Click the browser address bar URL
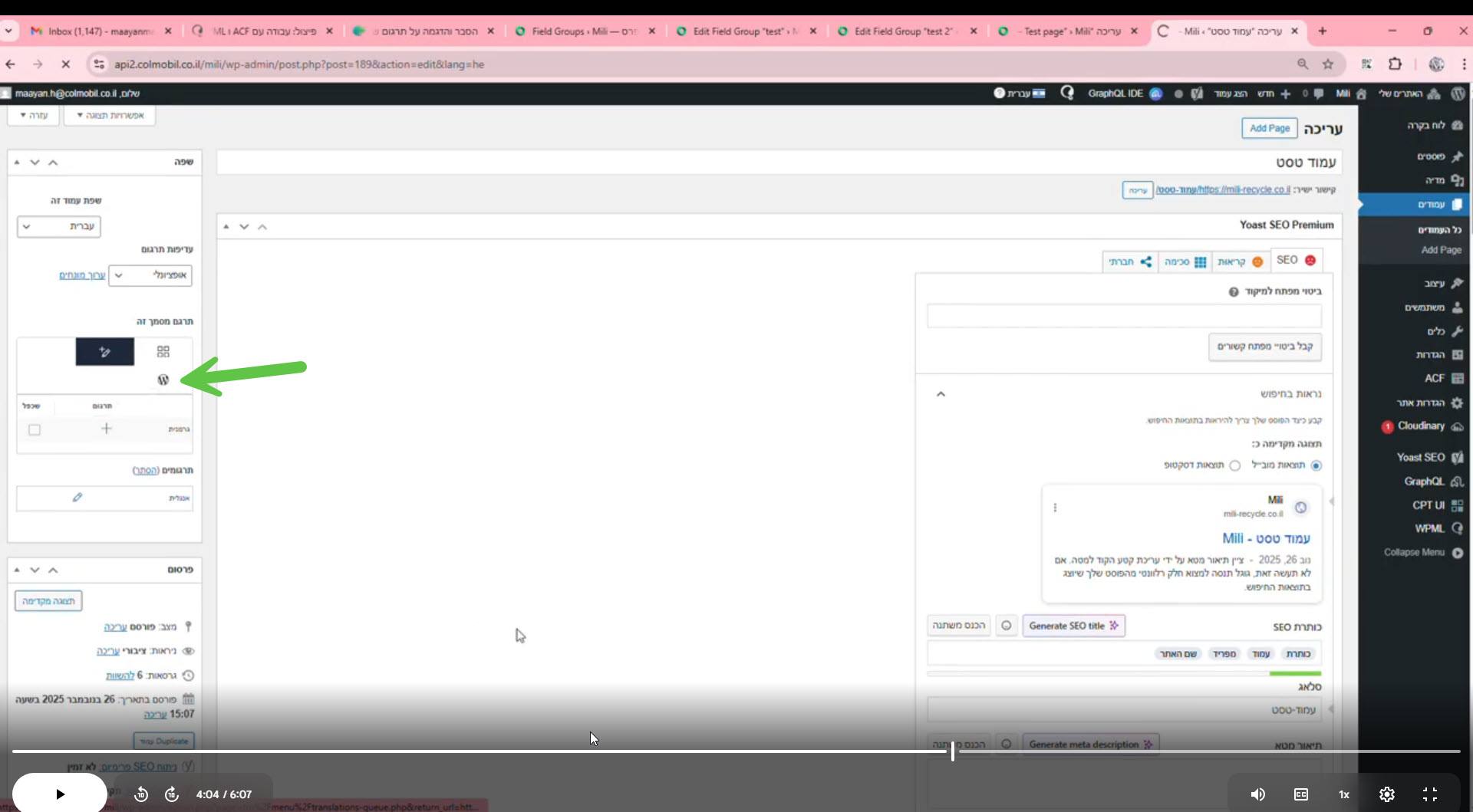 tap(299, 64)
